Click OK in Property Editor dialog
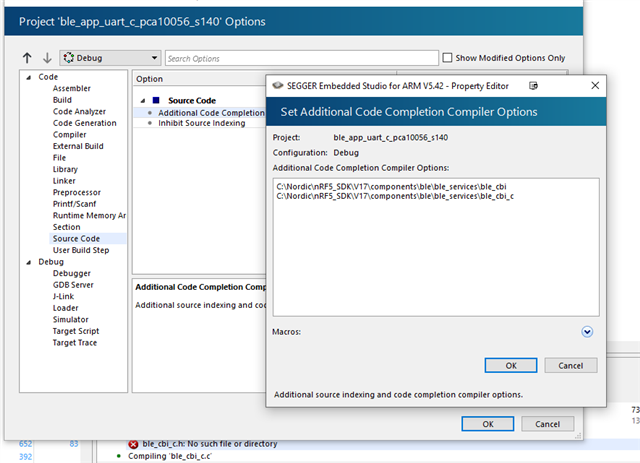The width and height of the screenshot is (640, 463). coord(511,365)
